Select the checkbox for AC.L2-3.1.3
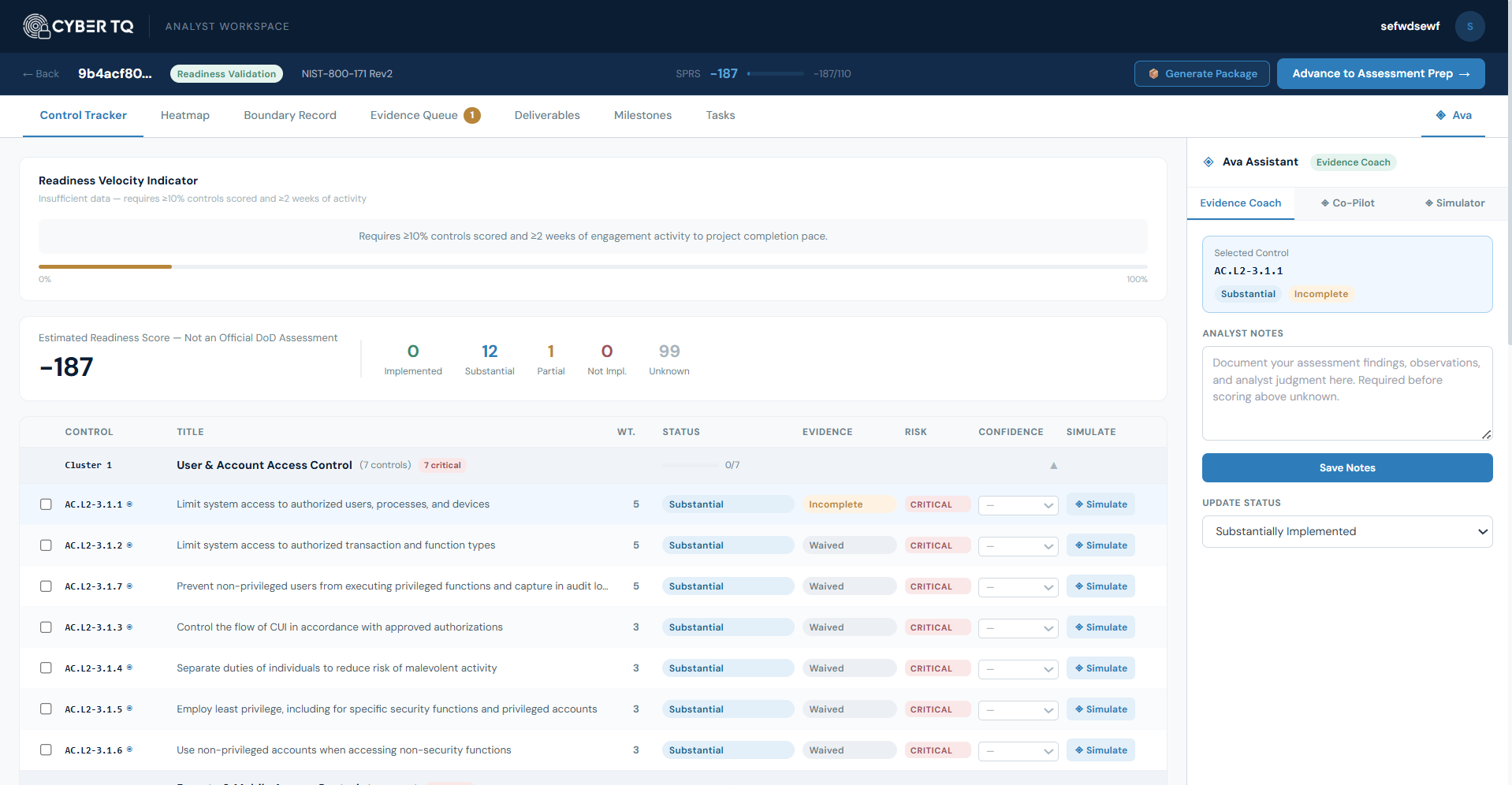 point(46,627)
